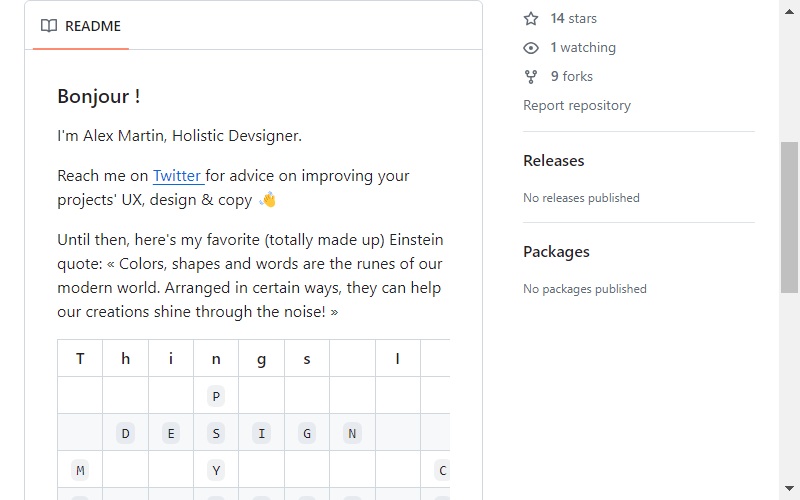Screen dimensions: 800x500
Task: Click the P letter tile in the table
Action: coord(216,396)
